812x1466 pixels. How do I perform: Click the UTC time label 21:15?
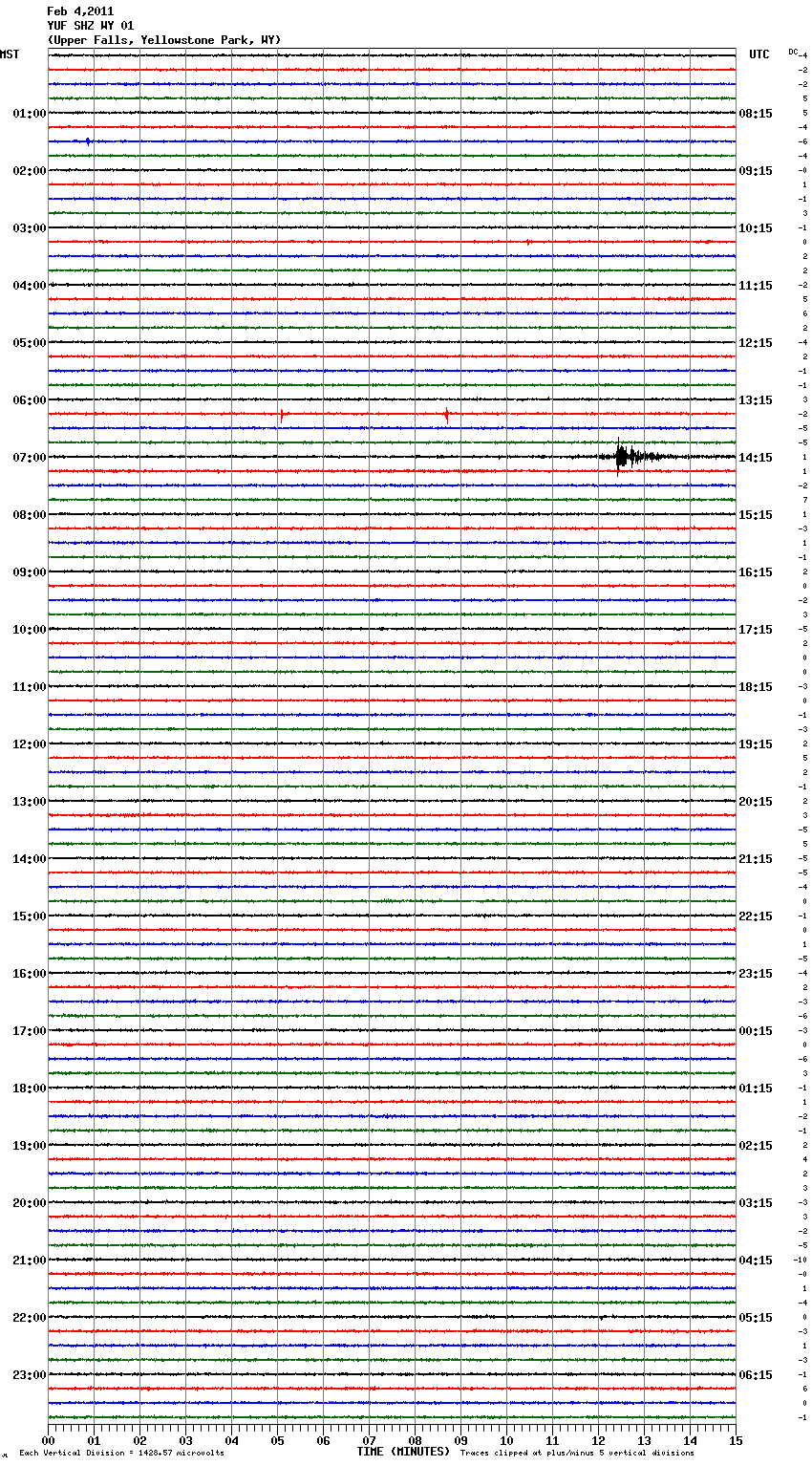pyautogui.click(x=756, y=859)
